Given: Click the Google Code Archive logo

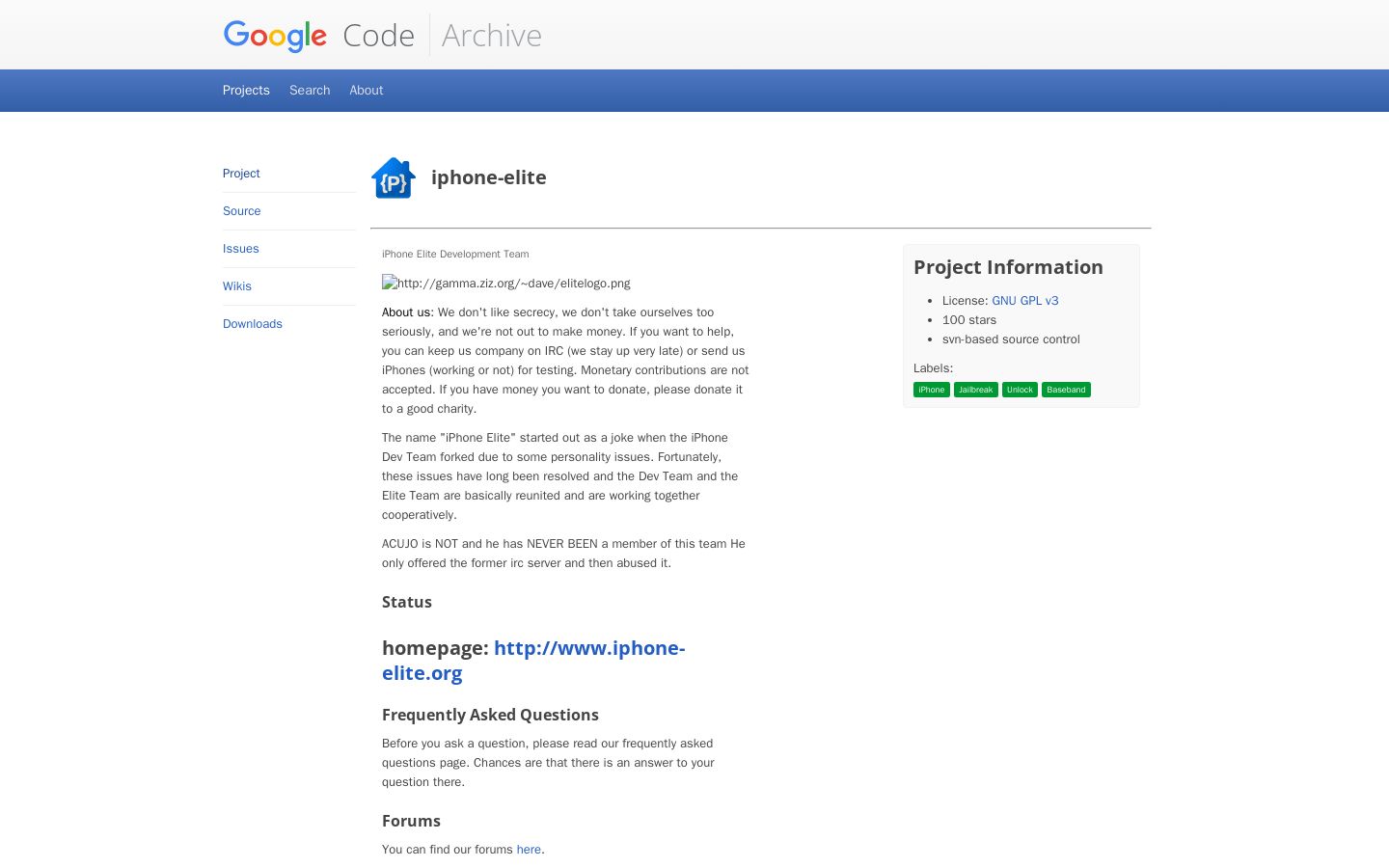Looking at the screenshot, I should click(x=383, y=36).
